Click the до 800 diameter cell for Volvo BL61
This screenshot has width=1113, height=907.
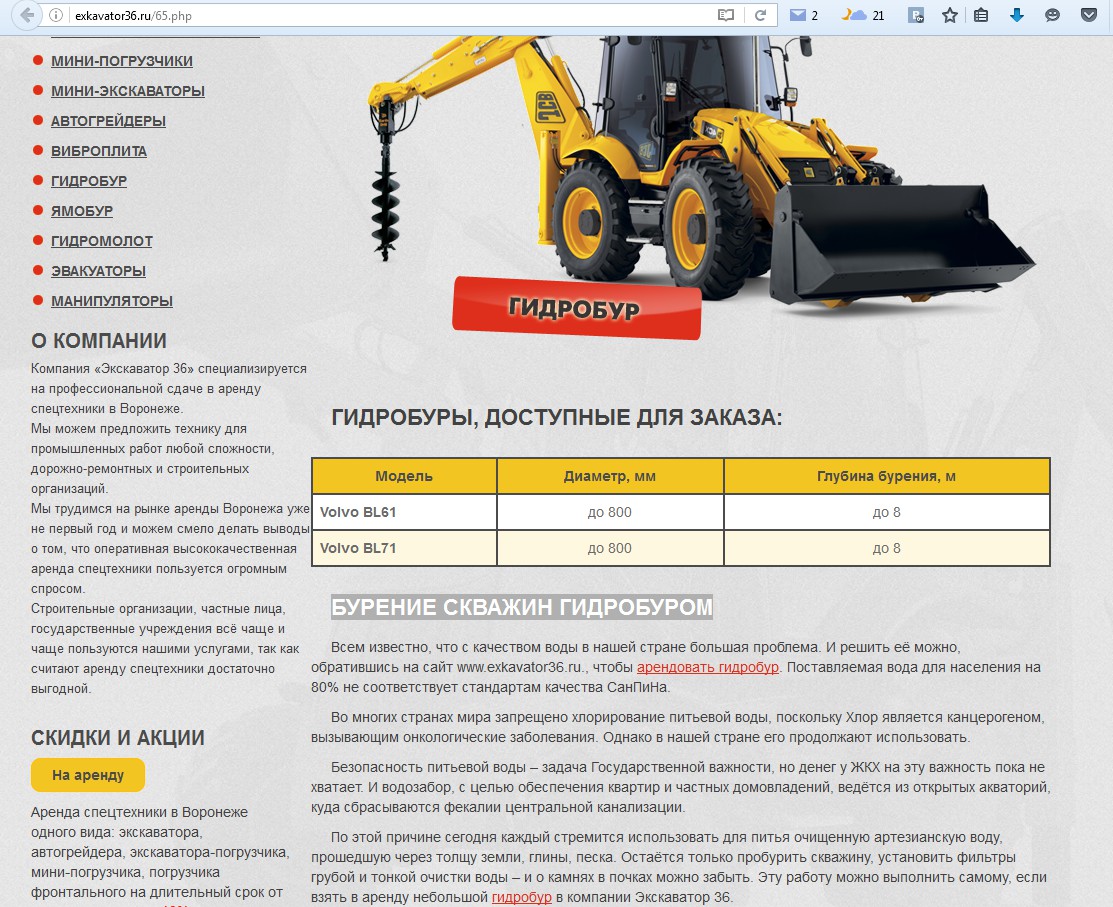(x=610, y=512)
